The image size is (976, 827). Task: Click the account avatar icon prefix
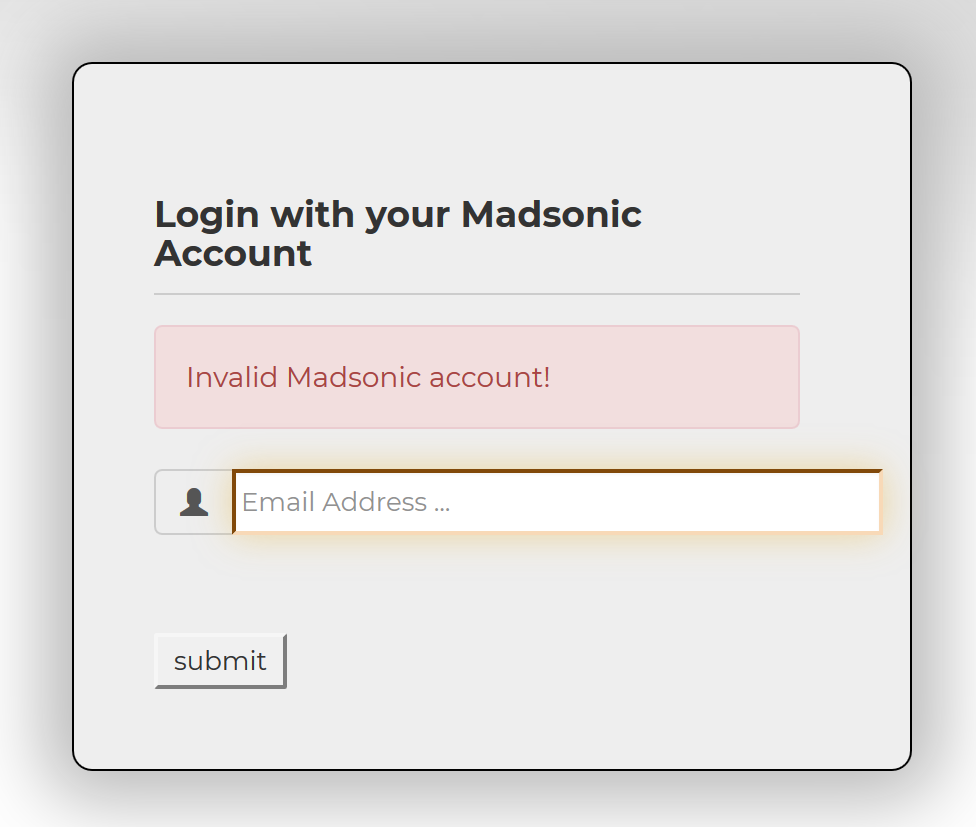(x=194, y=502)
